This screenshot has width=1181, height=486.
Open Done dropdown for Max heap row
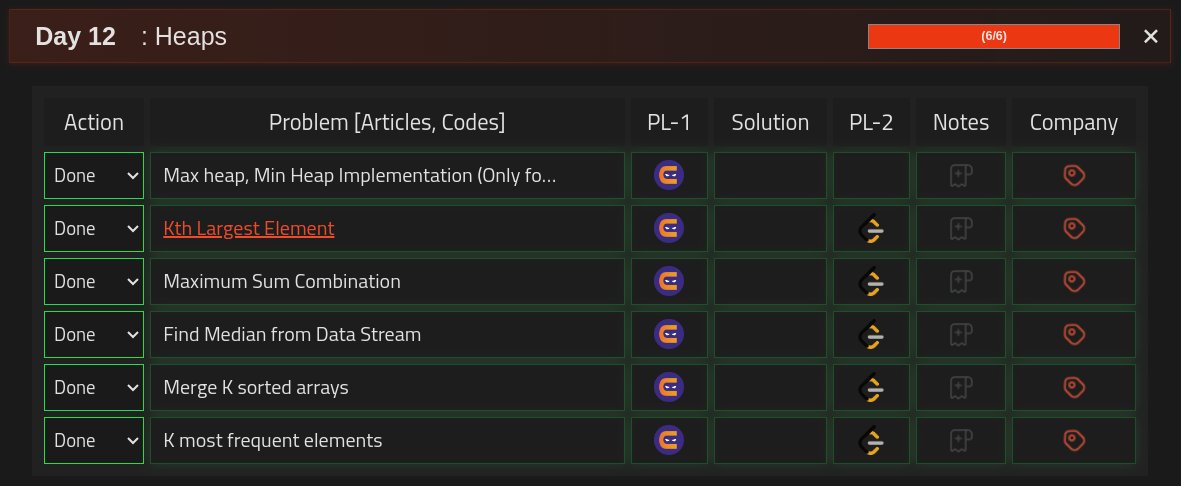pyautogui.click(x=94, y=176)
